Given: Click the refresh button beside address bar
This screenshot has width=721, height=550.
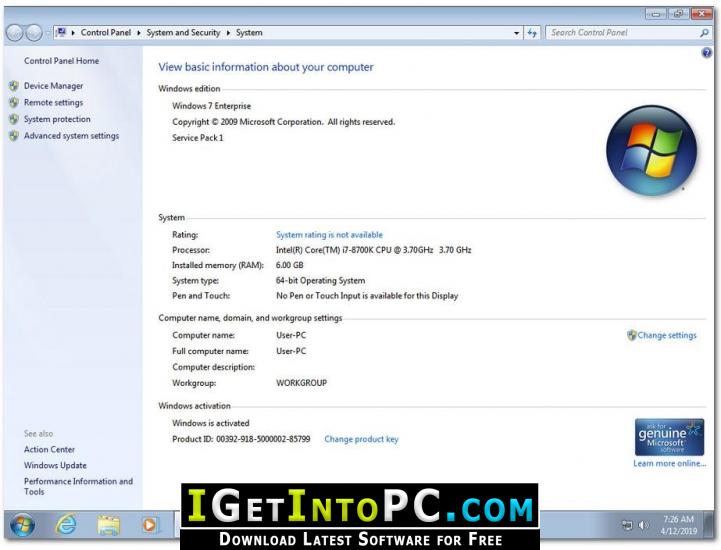Looking at the screenshot, I should (532, 33).
